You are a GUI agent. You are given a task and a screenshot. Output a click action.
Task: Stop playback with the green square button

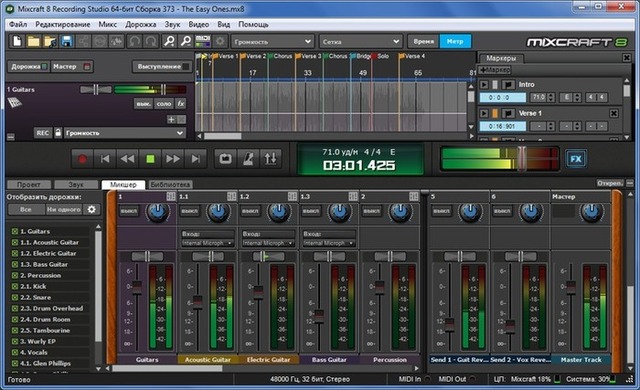pyautogui.click(x=150, y=159)
